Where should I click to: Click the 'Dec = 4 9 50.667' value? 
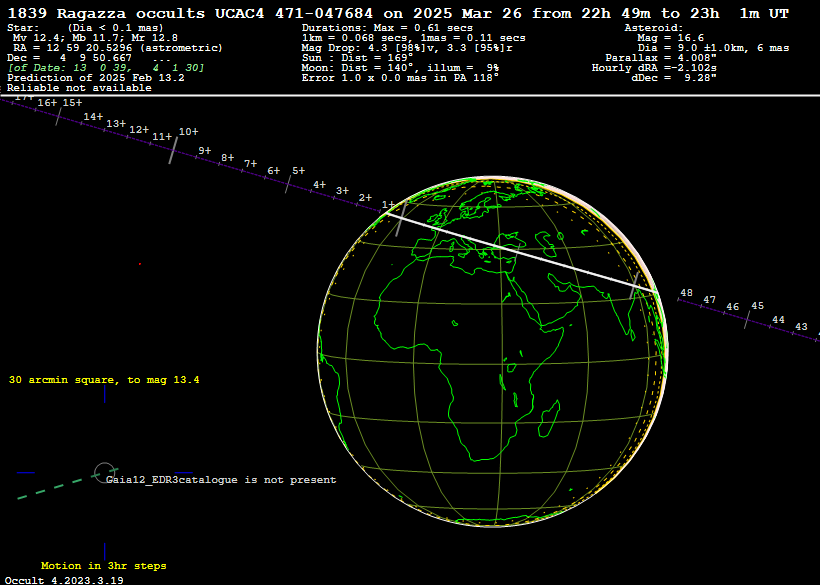point(70,58)
